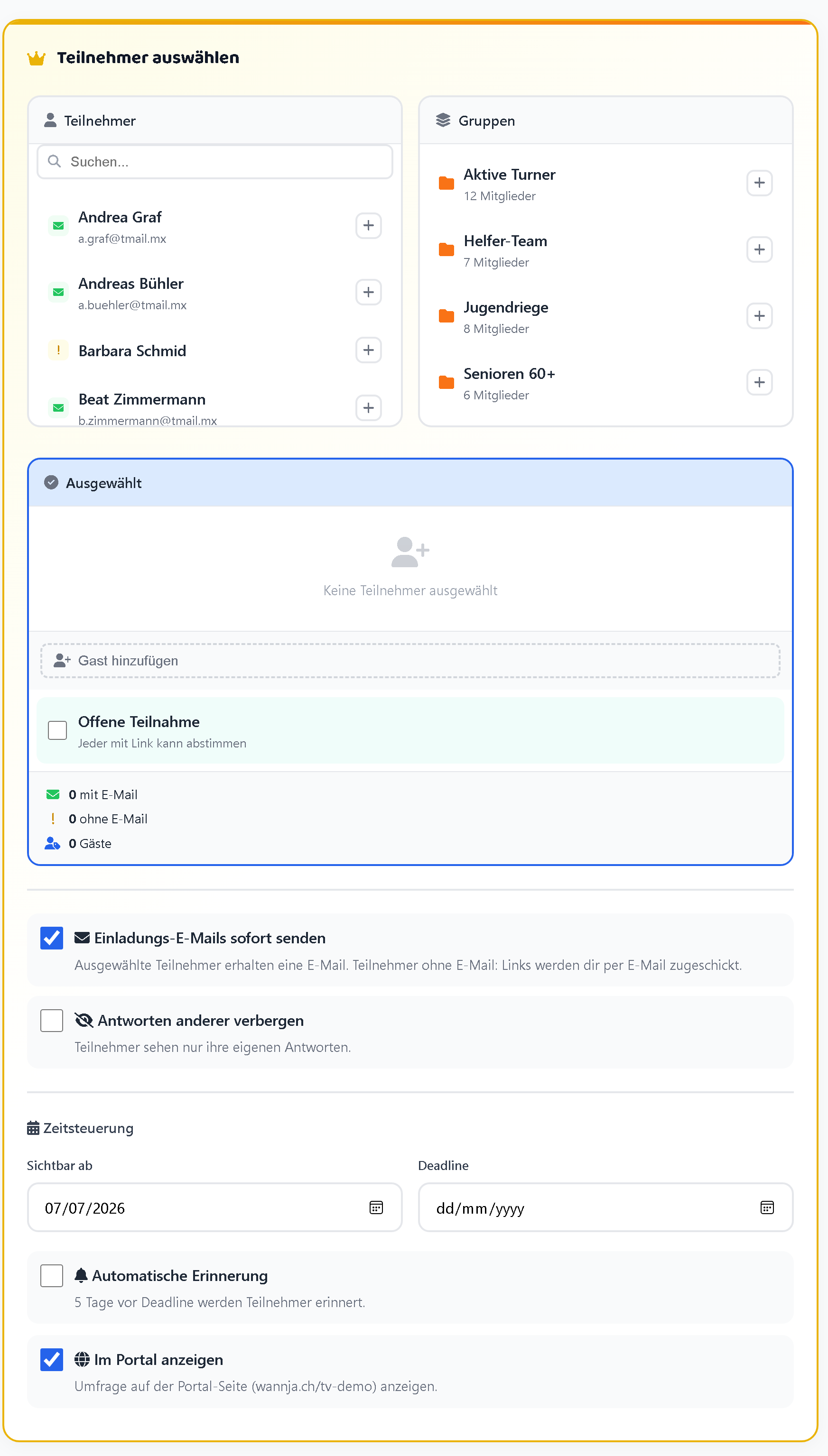
Task: Click the empty-state add person icon
Action: tap(410, 552)
